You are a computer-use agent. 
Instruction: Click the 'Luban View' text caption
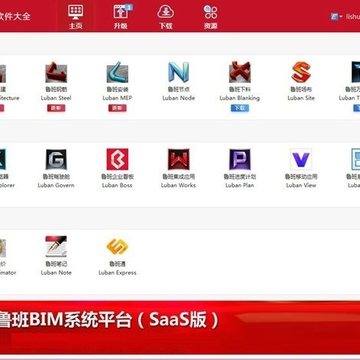pos(301,185)
